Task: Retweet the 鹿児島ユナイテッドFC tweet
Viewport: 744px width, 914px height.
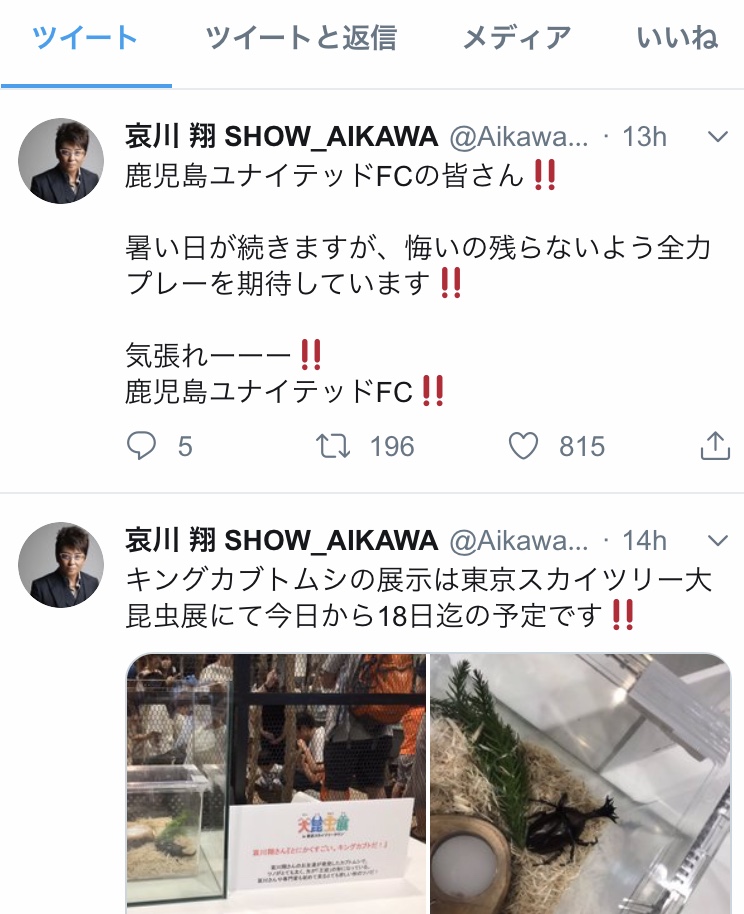Action: click(333, 446)
